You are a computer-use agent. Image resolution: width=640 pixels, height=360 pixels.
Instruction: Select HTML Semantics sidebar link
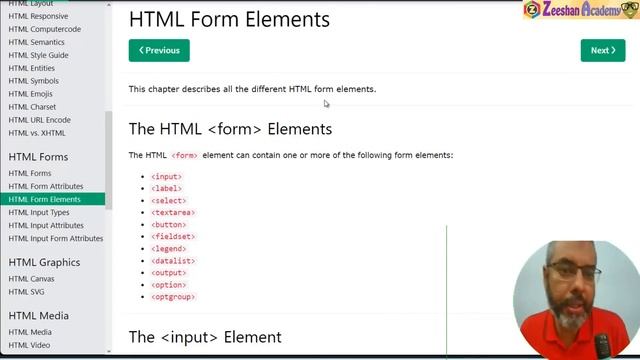pyautogui.click(x=36, y=42)
